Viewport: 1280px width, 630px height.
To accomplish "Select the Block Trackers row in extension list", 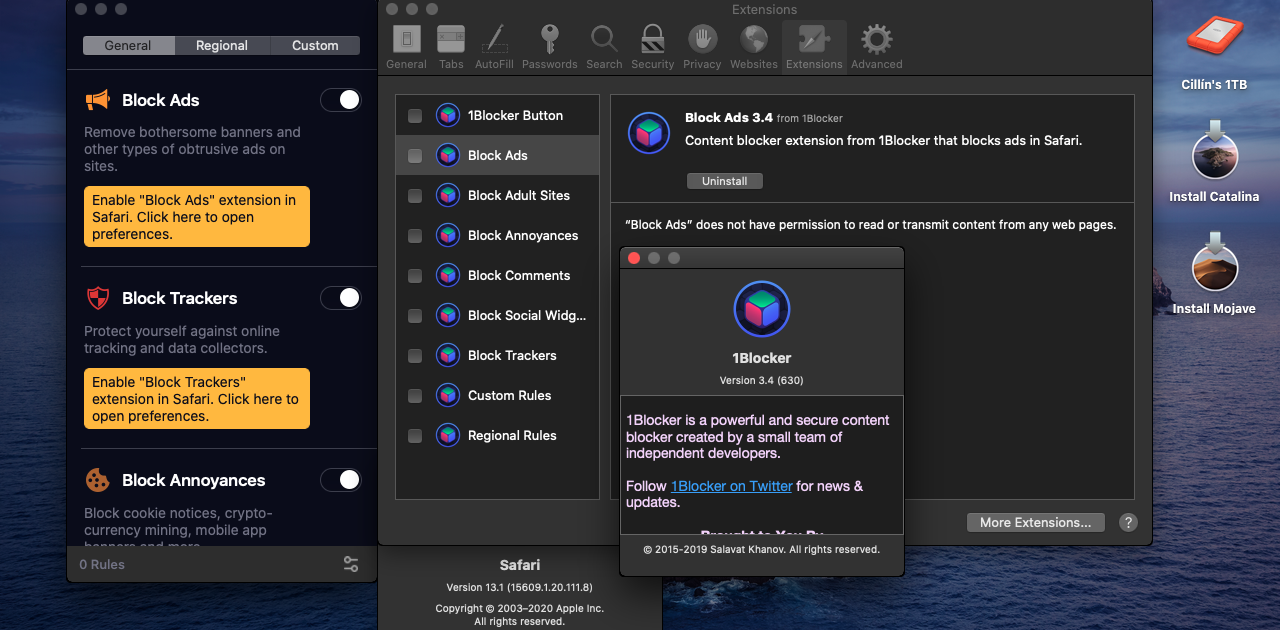I will [x=497, y=355].
